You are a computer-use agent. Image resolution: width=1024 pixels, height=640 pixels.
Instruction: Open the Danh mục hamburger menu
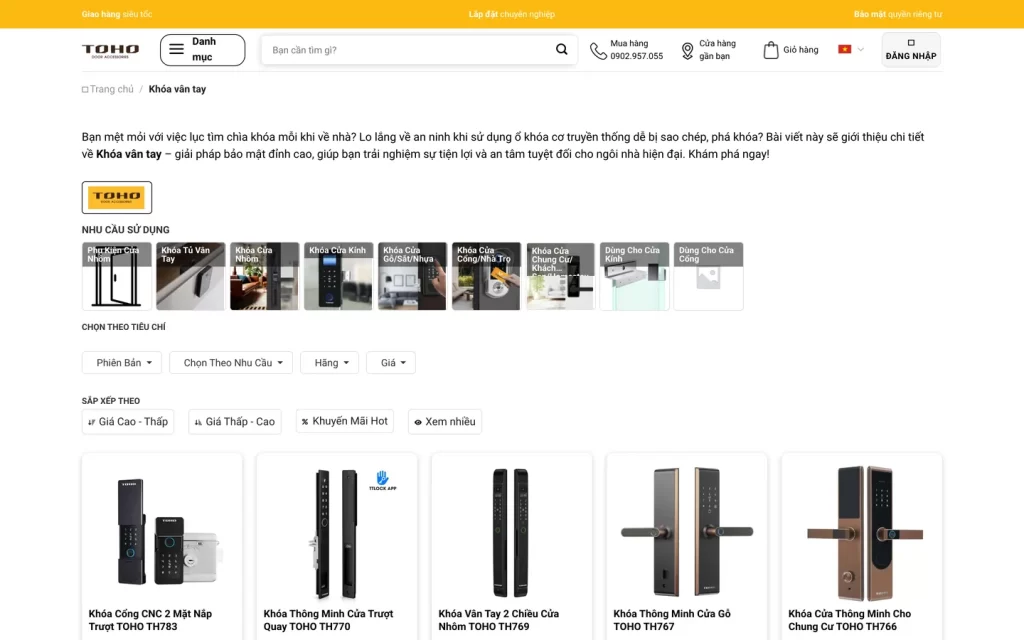coord(202,50)
